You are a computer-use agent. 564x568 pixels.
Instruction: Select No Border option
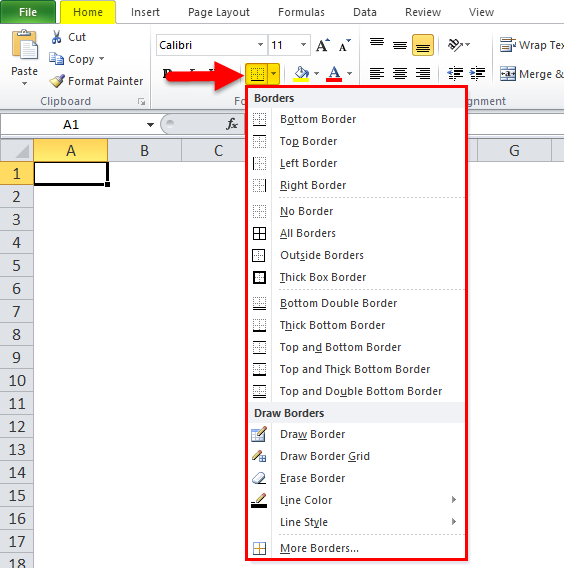357,211
